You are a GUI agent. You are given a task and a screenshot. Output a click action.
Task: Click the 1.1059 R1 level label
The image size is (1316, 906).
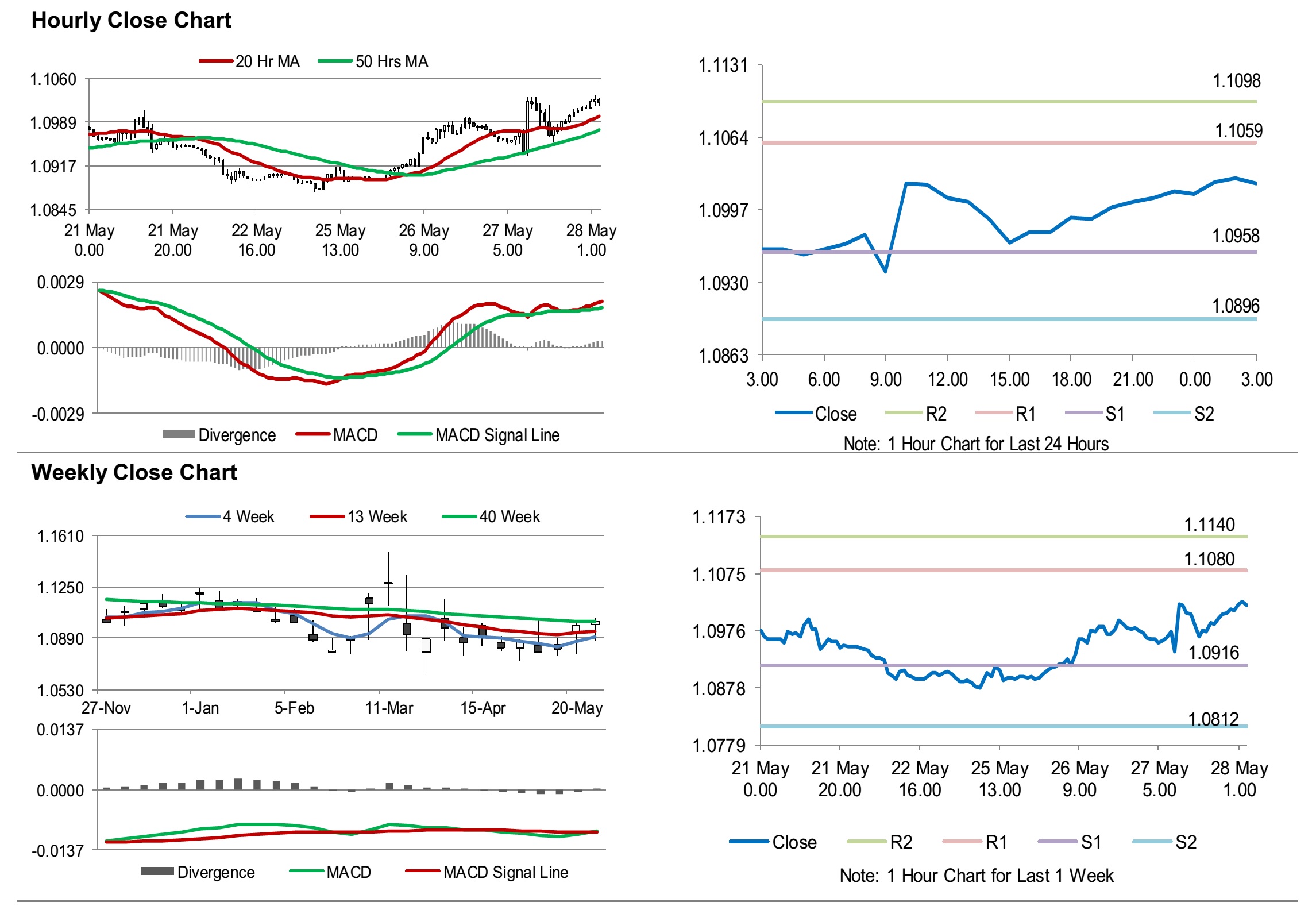1238,131
